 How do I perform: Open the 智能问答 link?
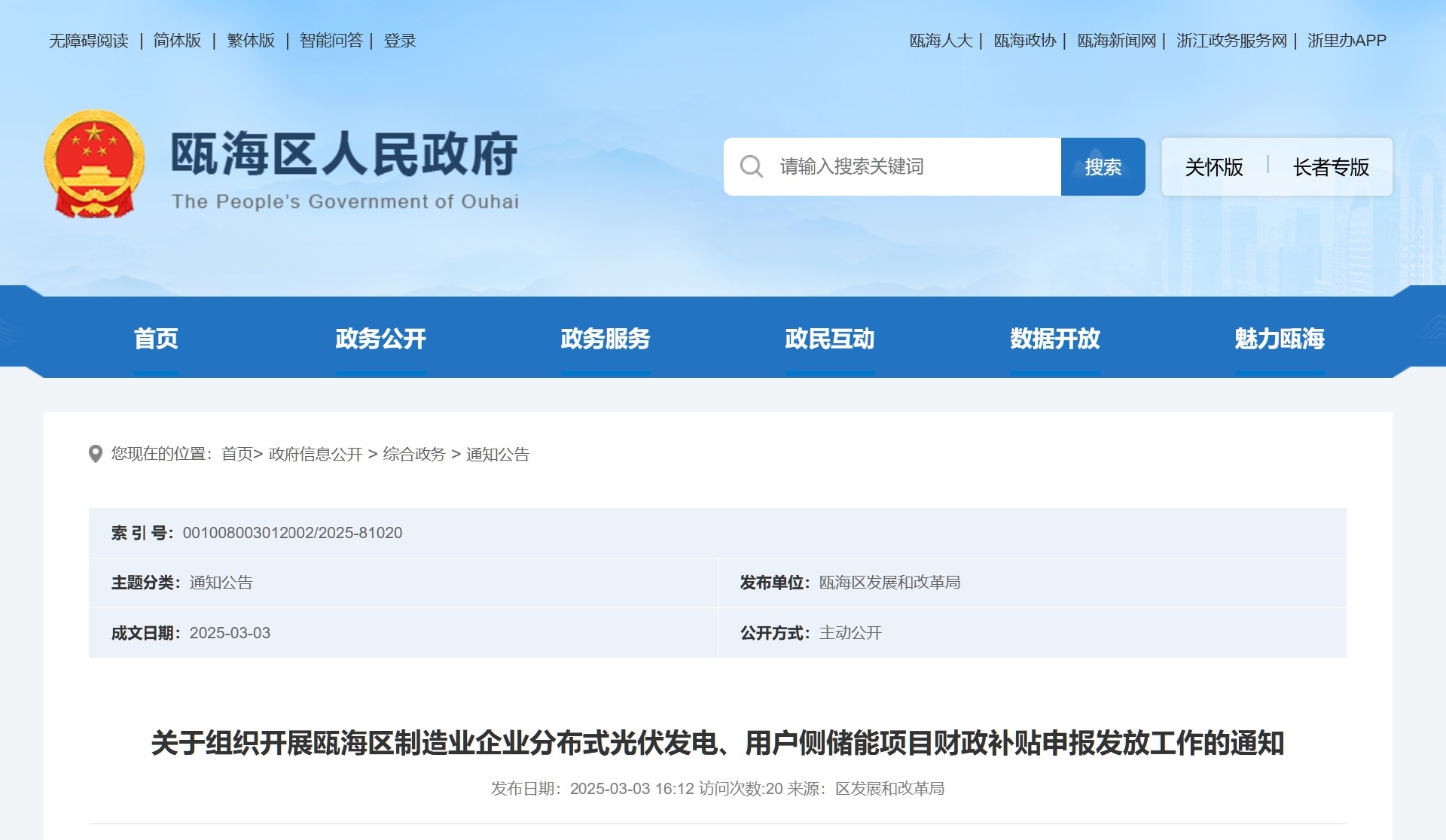(x=331, y=41)
